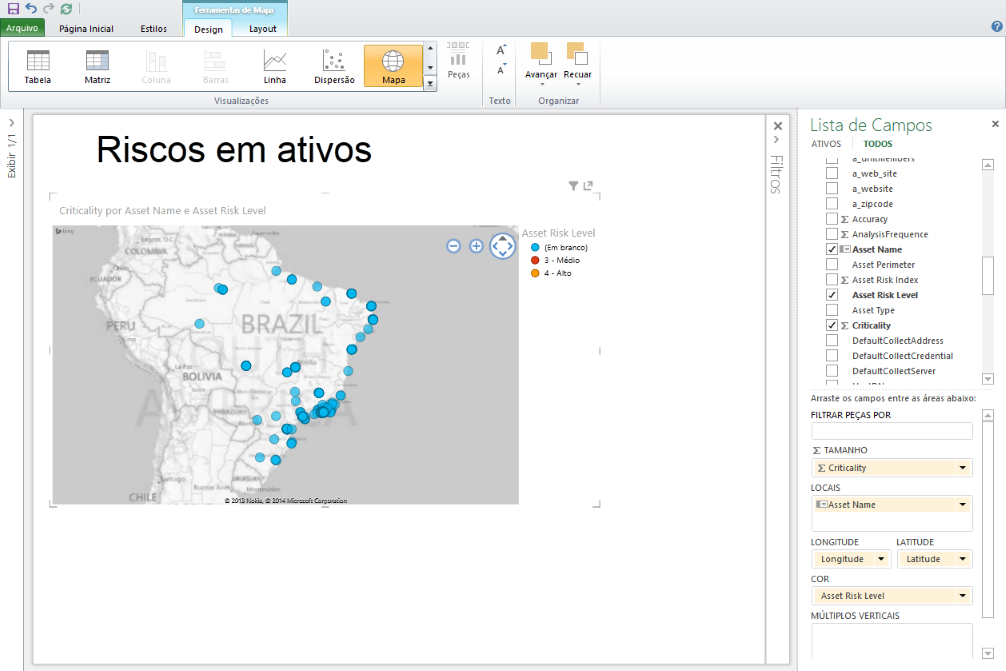Switch to Página Inicial tab
Viewport: 1006px width, 671px height.
pyautogui.click(x=86, y=29)
